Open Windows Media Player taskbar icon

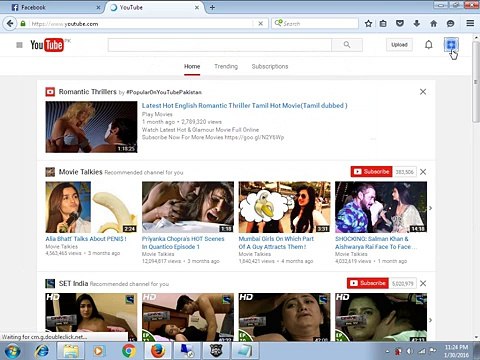pos(99,351)
